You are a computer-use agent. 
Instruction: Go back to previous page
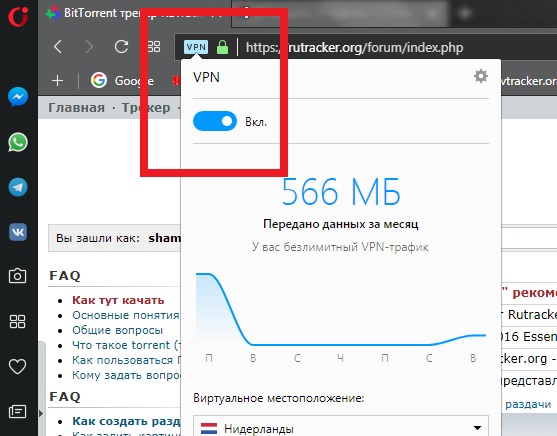(x=58, y=47)
